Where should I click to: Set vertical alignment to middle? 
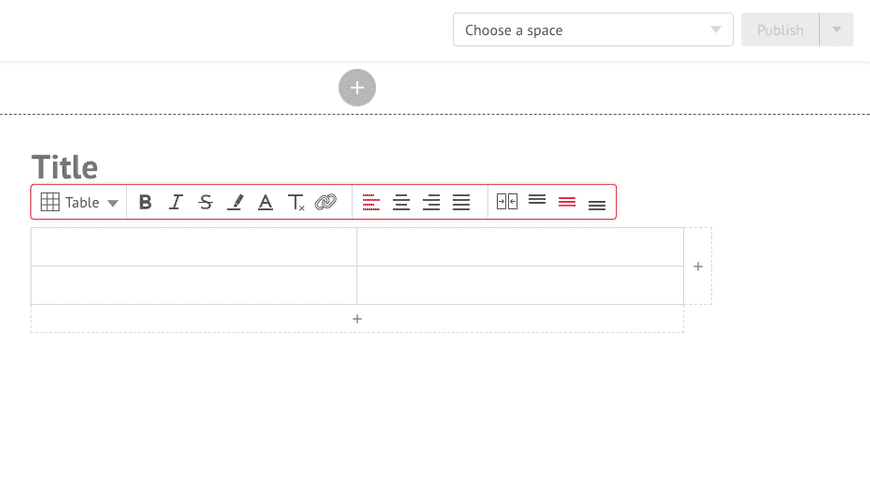(x=567, y=202)
